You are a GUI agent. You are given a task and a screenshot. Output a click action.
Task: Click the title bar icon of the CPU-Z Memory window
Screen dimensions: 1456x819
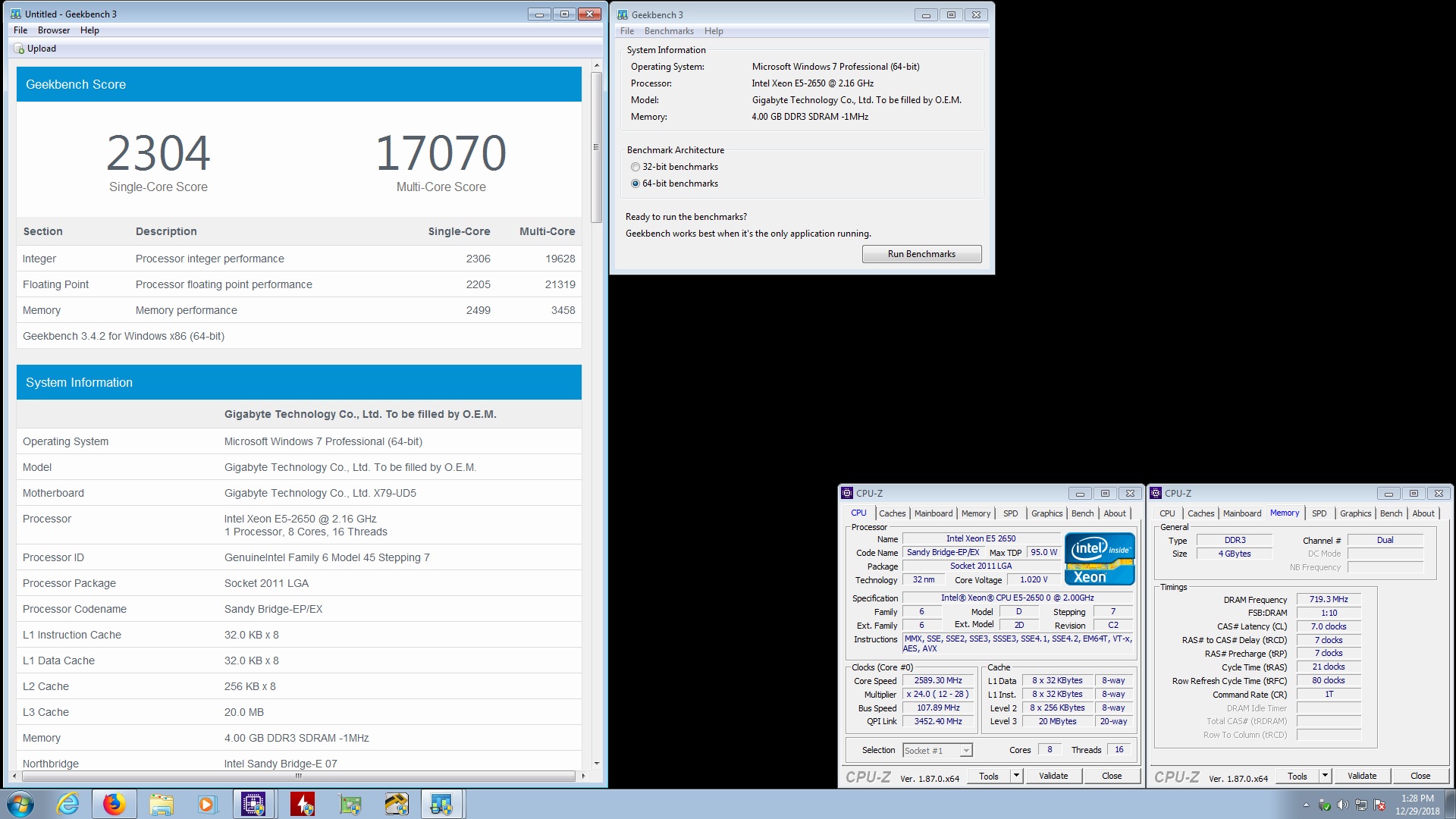(1156, 493)
